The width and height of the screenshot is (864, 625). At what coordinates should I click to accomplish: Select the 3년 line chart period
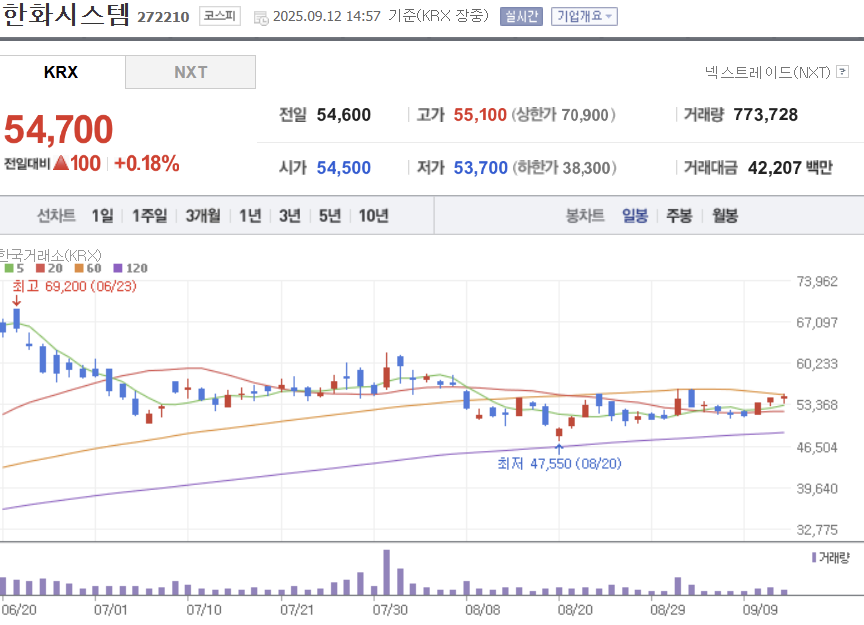pos(290,215)
